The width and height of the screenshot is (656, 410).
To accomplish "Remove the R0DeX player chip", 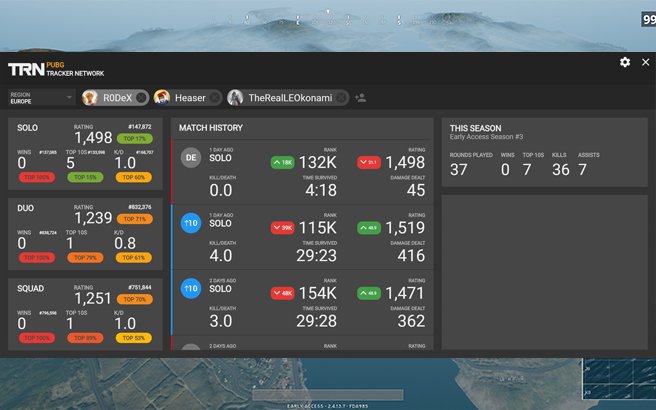I will point(141,98).
